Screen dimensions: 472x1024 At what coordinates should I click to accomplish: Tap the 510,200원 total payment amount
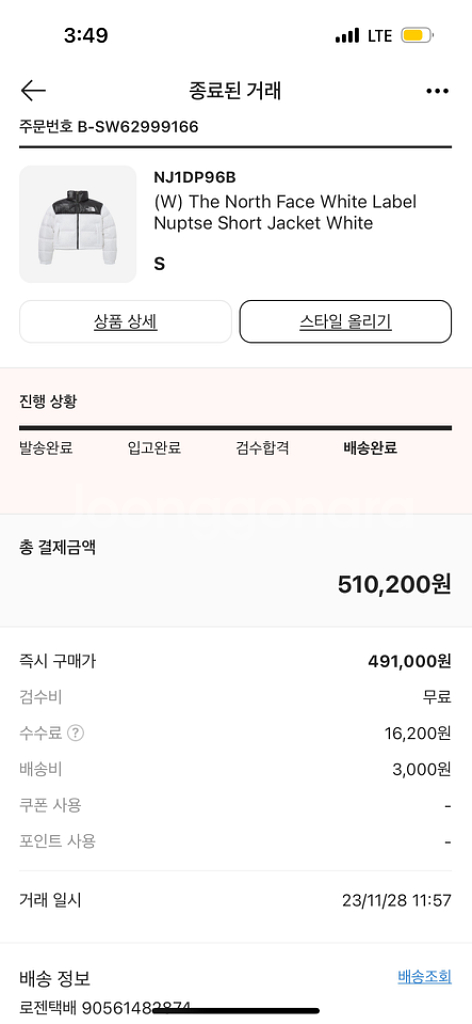point(394,584)
